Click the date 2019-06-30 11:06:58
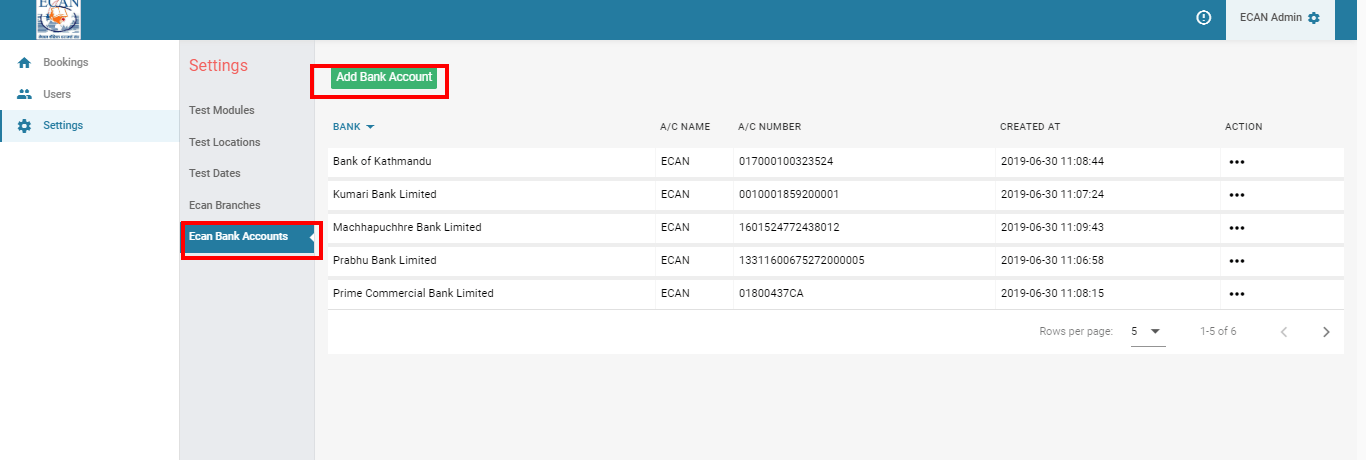 (x=1052, y=260)
